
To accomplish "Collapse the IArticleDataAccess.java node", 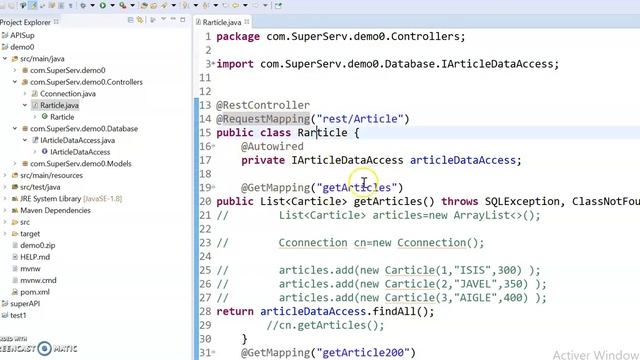I will [25, 140].
